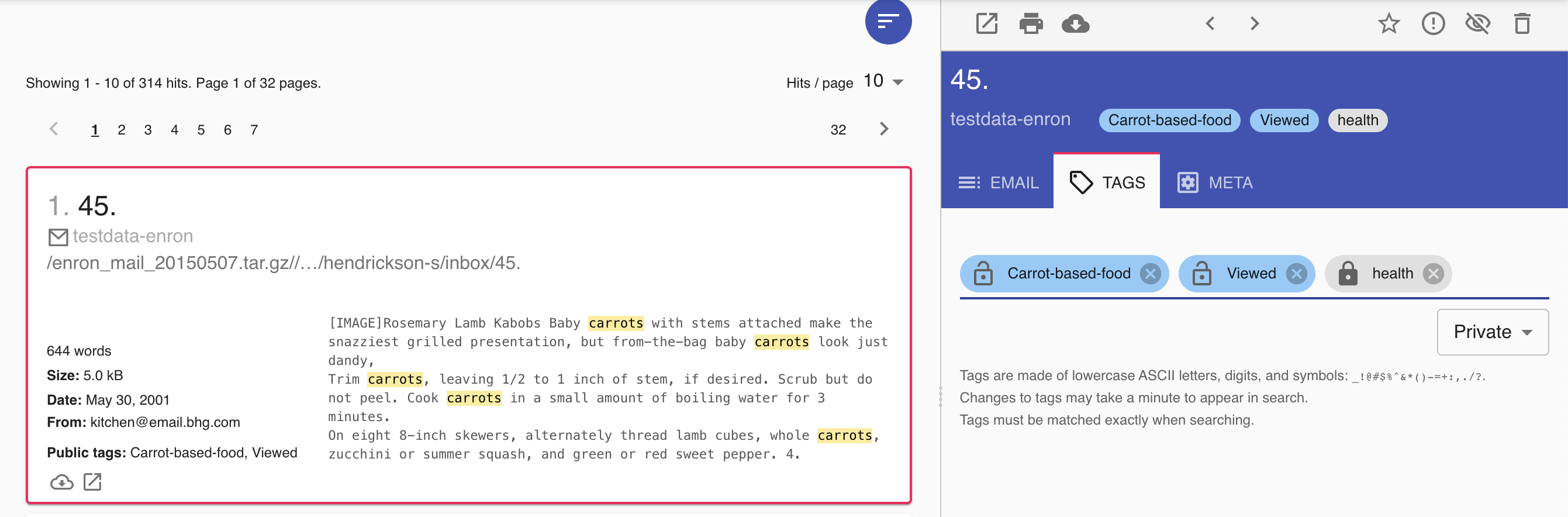The image size is (1568, 517).
Task: Jump to results page 32
Action: [838, 130]
